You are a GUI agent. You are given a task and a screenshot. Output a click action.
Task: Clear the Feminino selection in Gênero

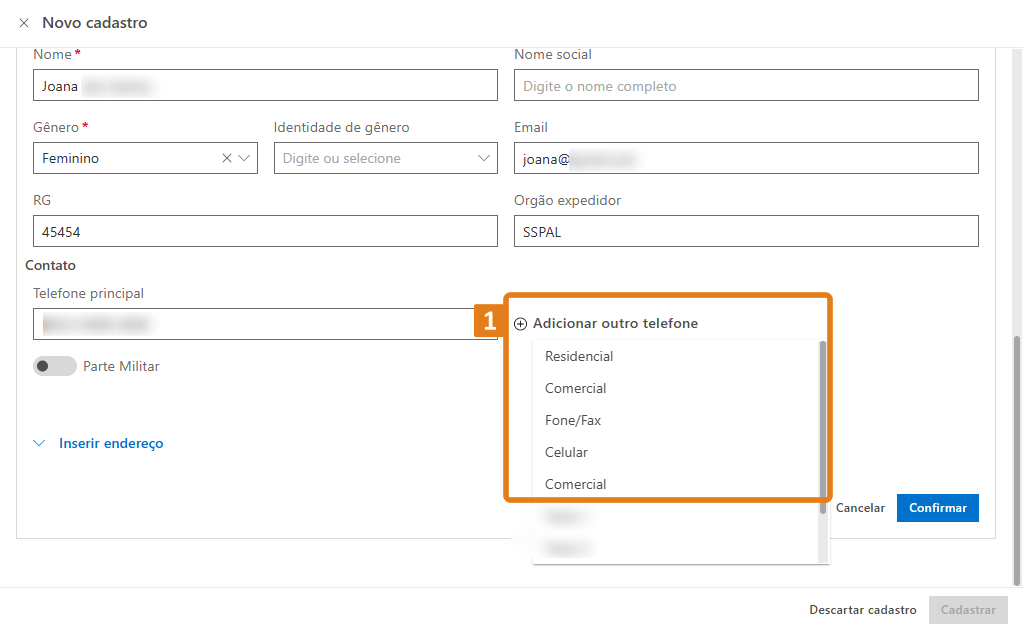[227, 158]
